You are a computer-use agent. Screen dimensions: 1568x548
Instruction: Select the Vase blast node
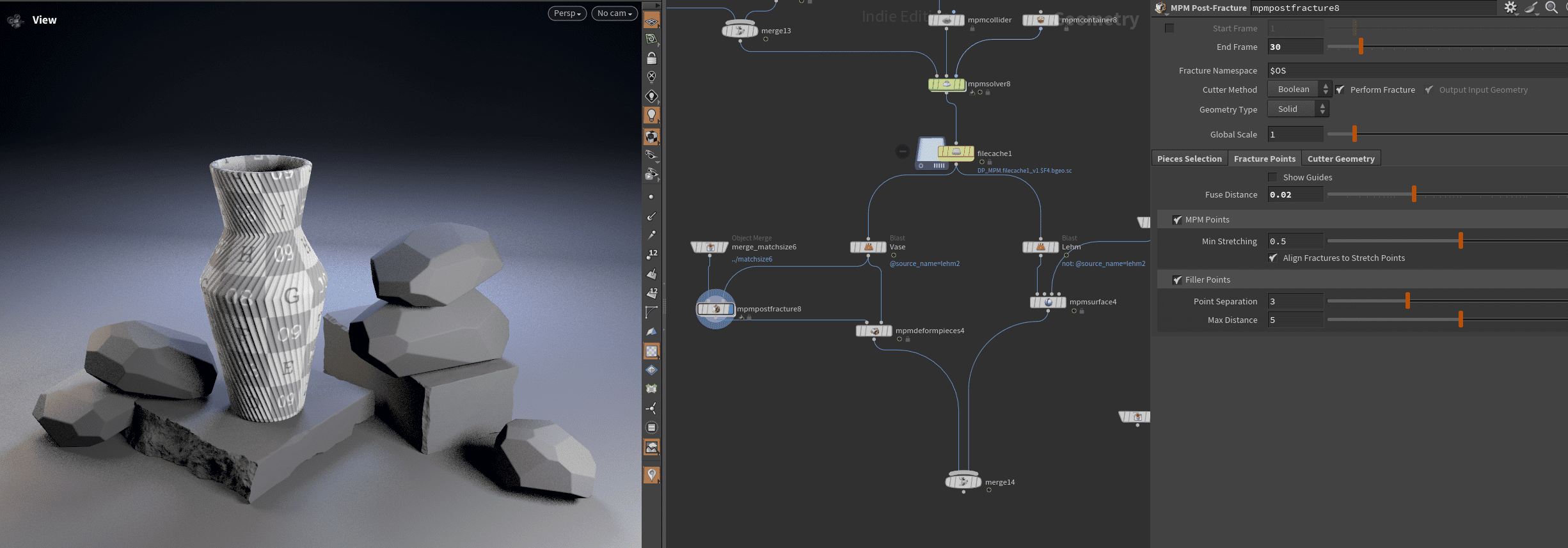(x=868, y=247)
